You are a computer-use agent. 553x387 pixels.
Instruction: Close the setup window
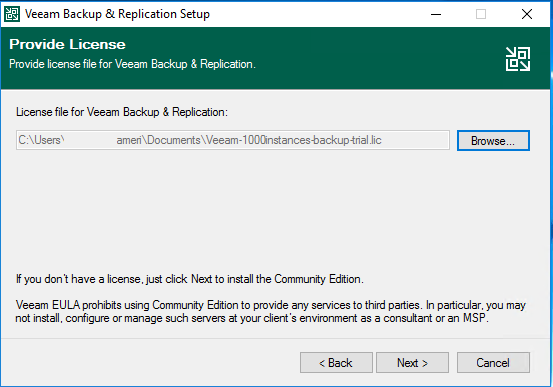[527, 14]
